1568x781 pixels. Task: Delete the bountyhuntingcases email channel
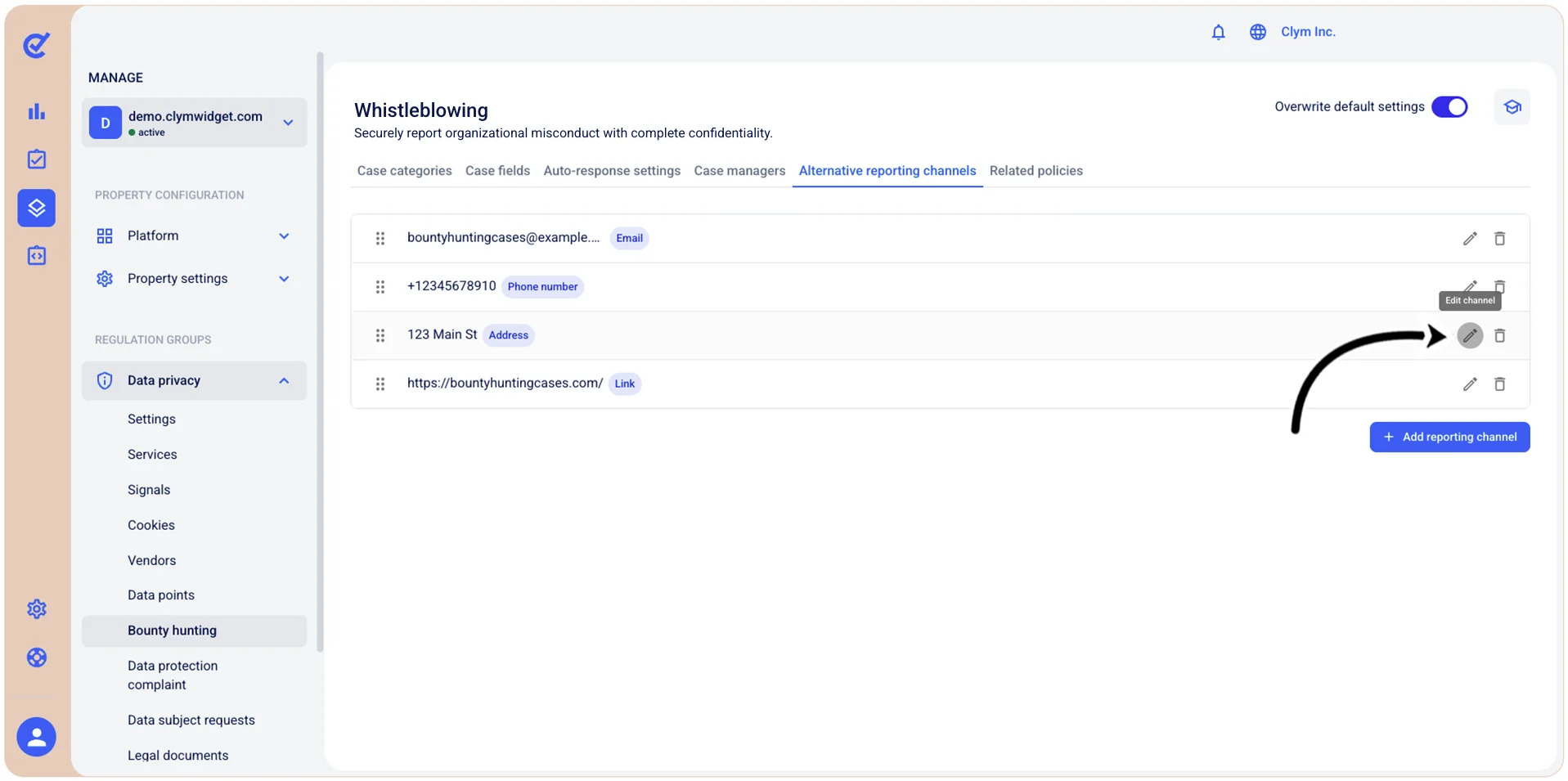click(1500, 239)
